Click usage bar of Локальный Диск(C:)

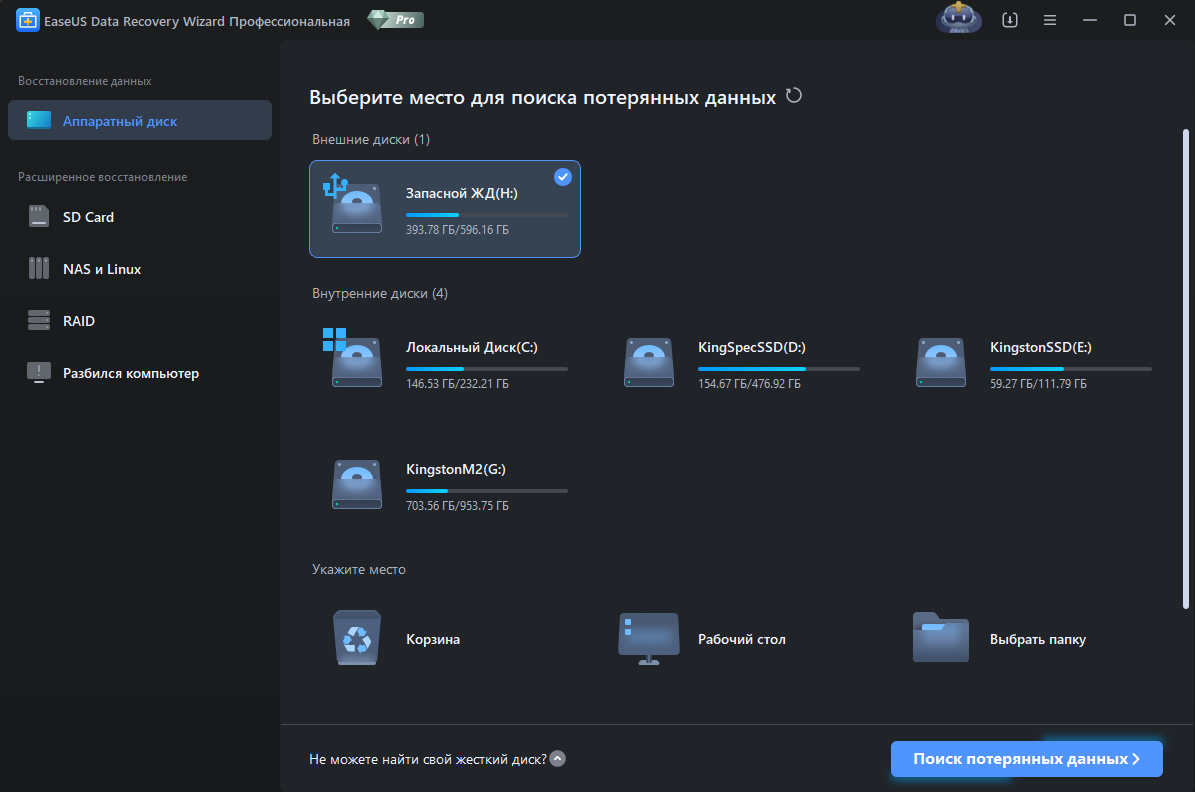(x=487, y=369)
